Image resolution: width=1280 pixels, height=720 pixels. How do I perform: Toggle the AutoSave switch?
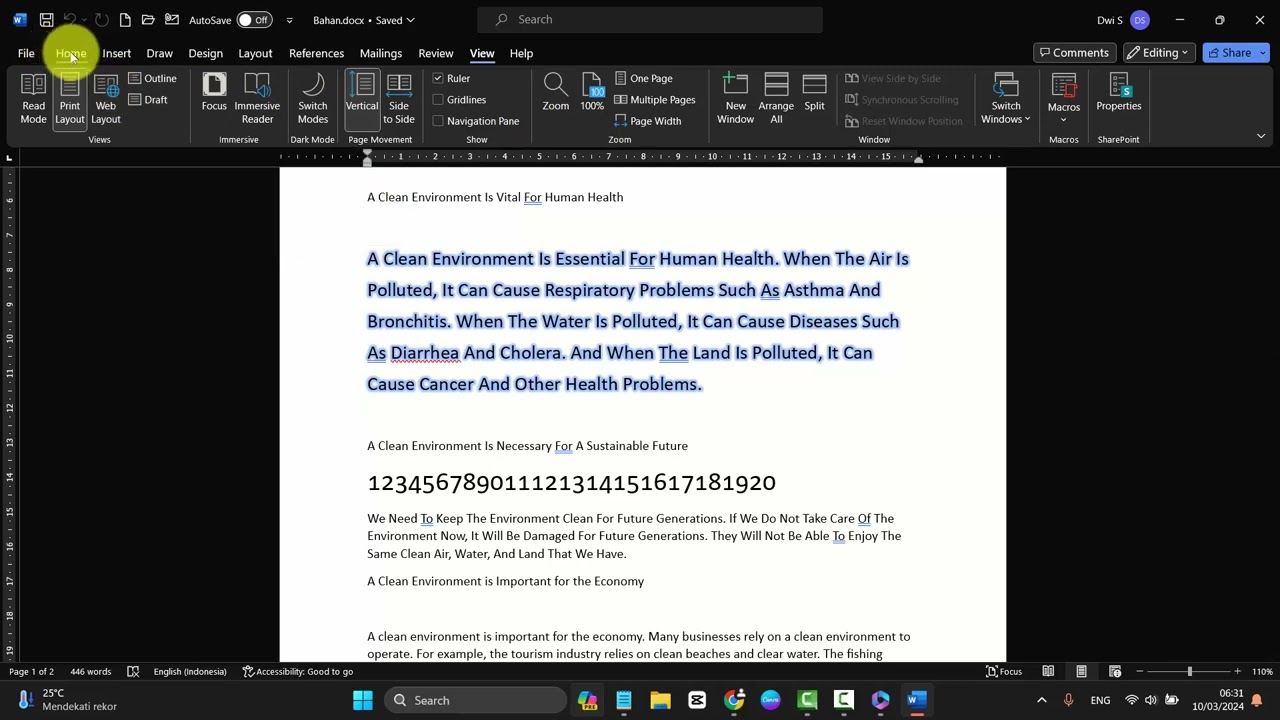254,20
